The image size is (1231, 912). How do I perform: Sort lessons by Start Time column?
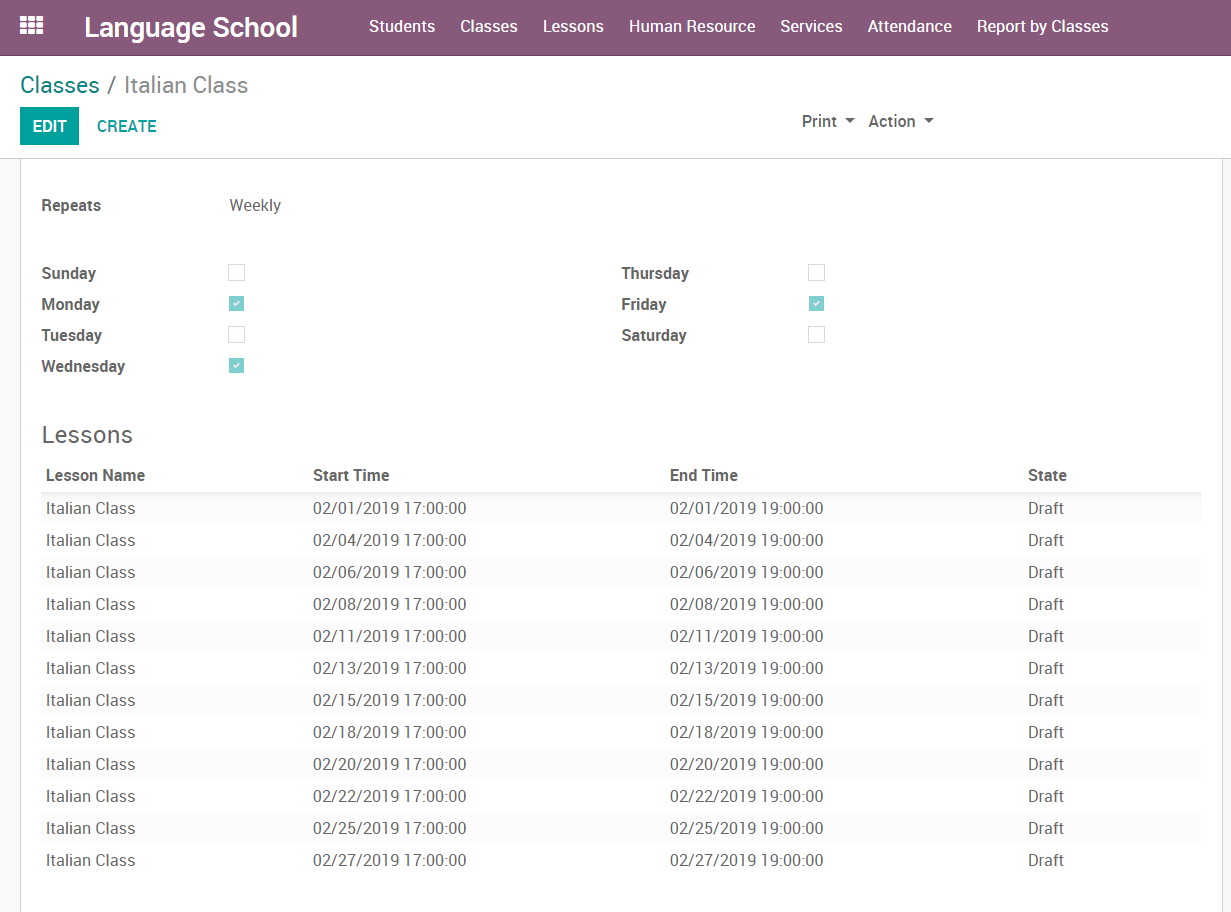click(351, 475)
